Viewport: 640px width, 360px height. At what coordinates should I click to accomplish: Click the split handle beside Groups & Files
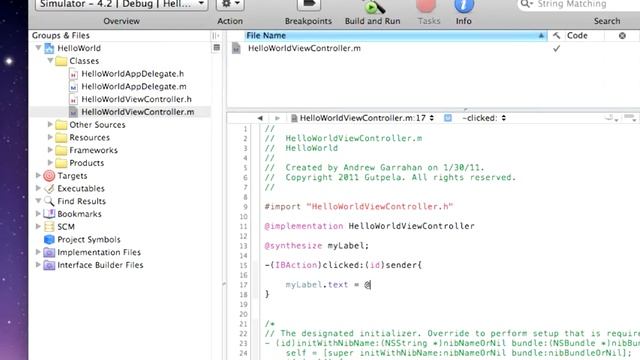pyautogui.click(x=216, y=36)
